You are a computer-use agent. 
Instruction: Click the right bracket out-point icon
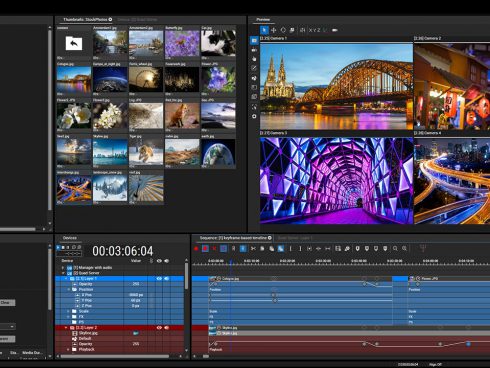pyautogui.click(x=300, y=248)
